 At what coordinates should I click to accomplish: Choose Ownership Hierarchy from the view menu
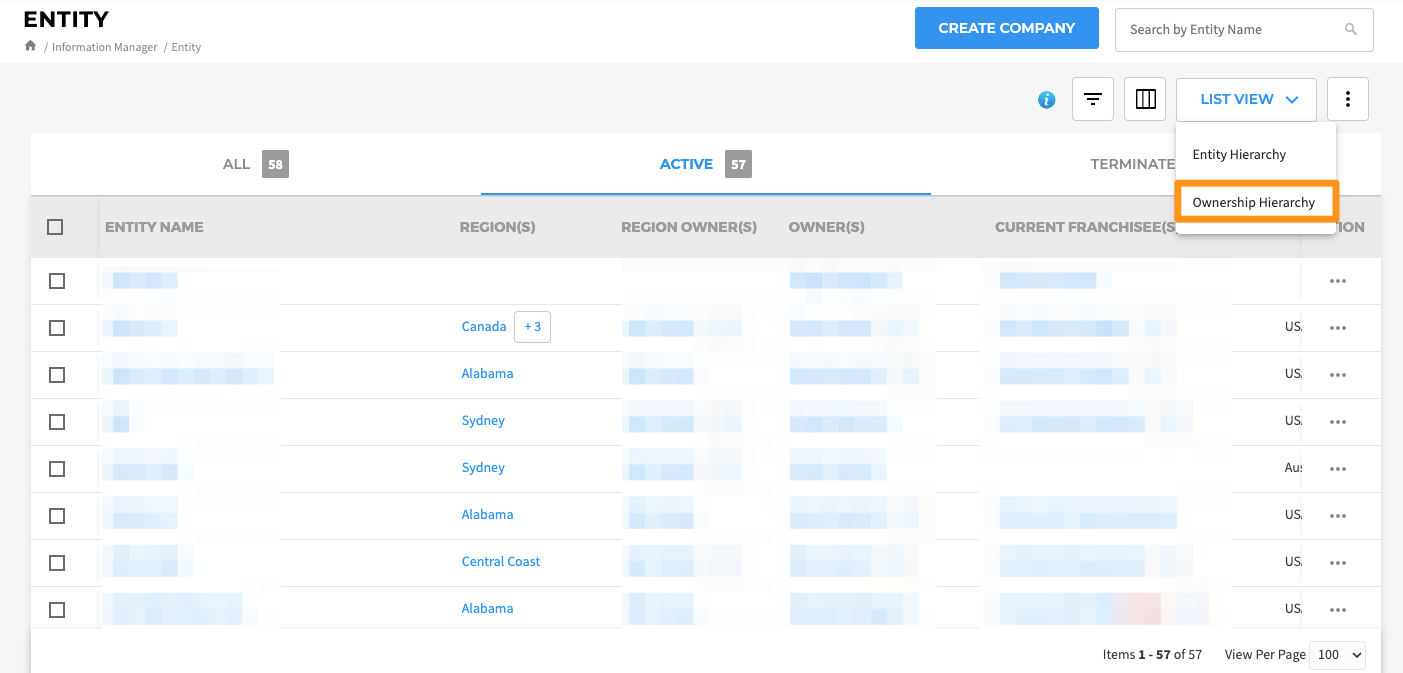point(1253,202)
